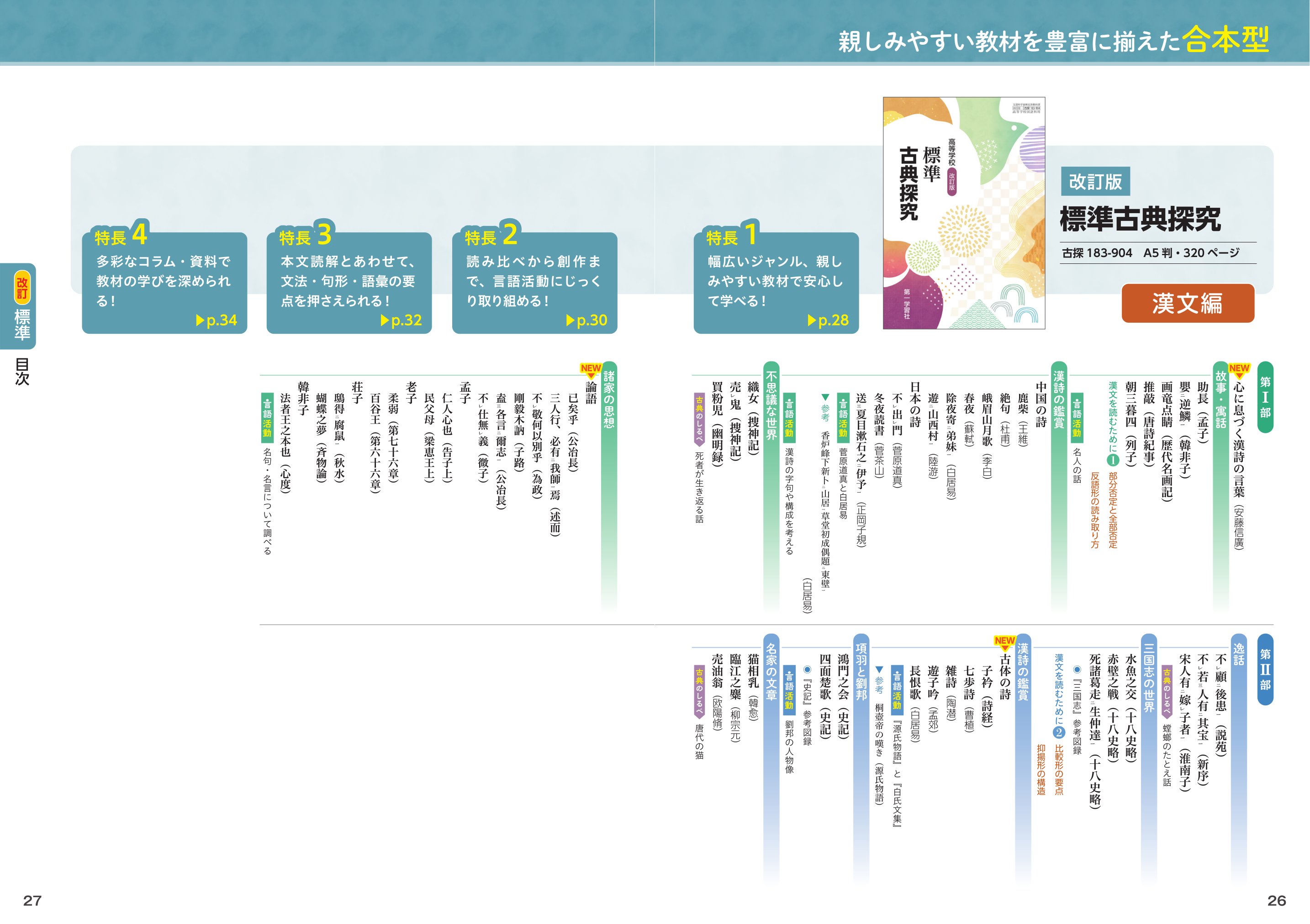
Task: Click the bullet beside 『史記』参考図録
Action: (807, 670)
